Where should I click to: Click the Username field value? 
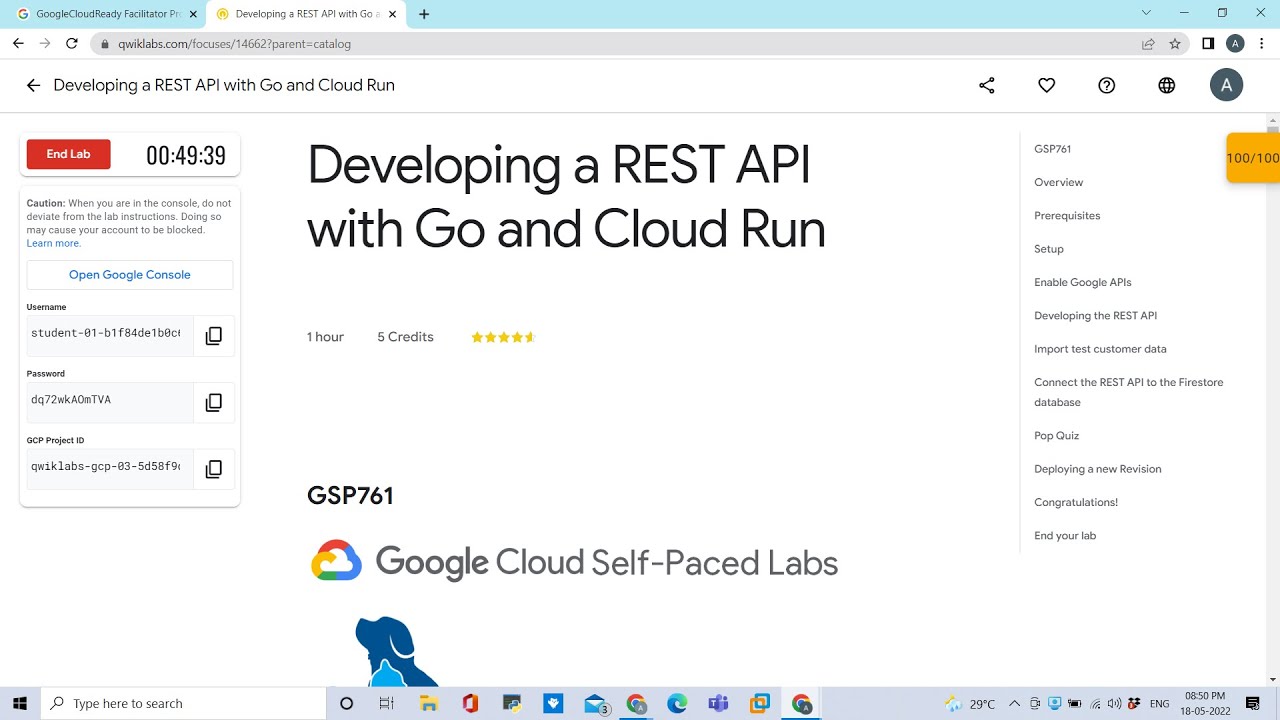(110, 334)
